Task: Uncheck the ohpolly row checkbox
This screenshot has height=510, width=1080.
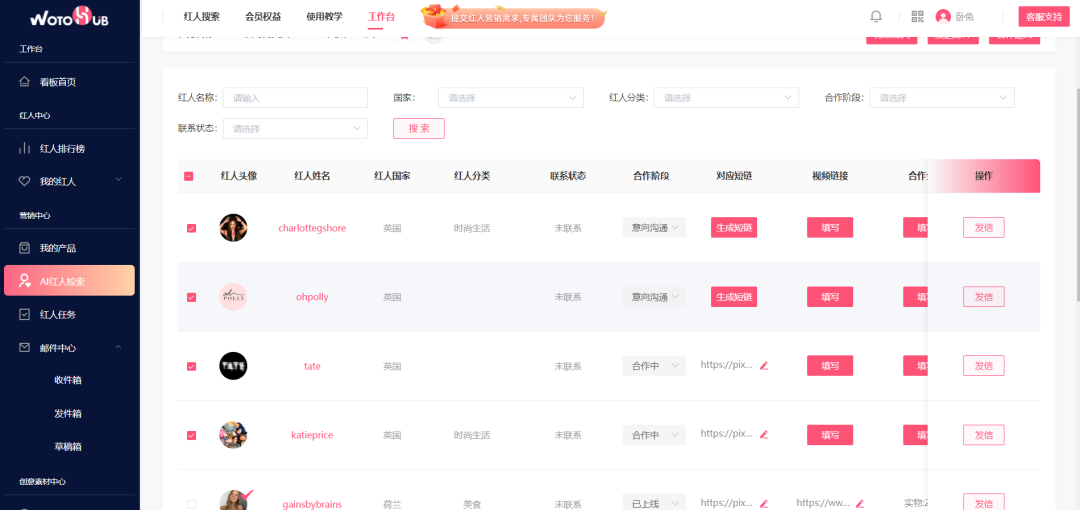Action: (x=191, y=297)
